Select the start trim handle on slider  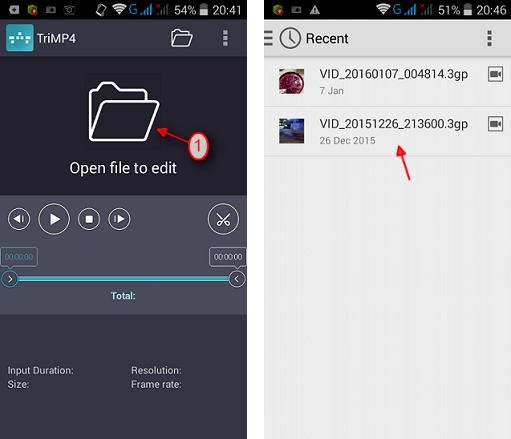click(10, 279)
